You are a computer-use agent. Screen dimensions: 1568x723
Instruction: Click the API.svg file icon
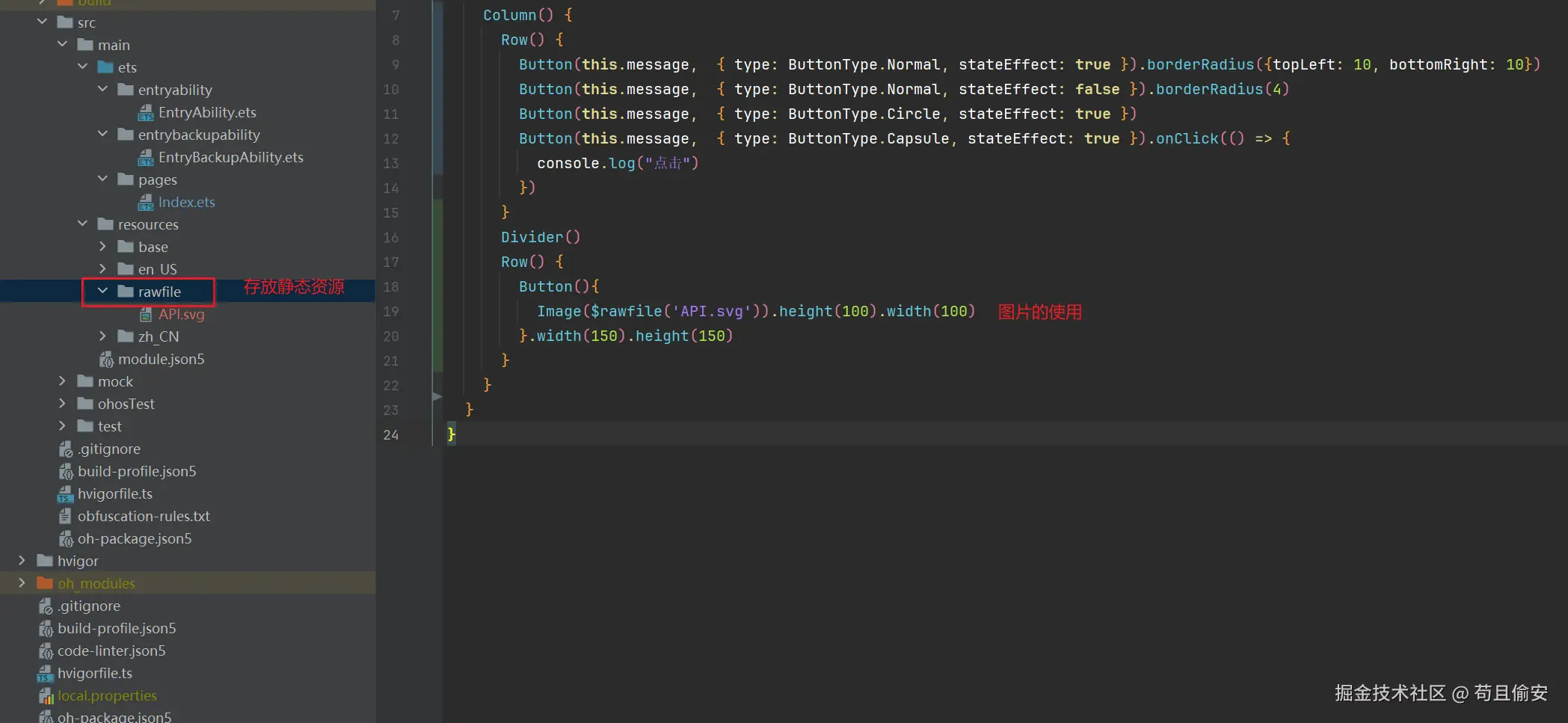point(146,315)
